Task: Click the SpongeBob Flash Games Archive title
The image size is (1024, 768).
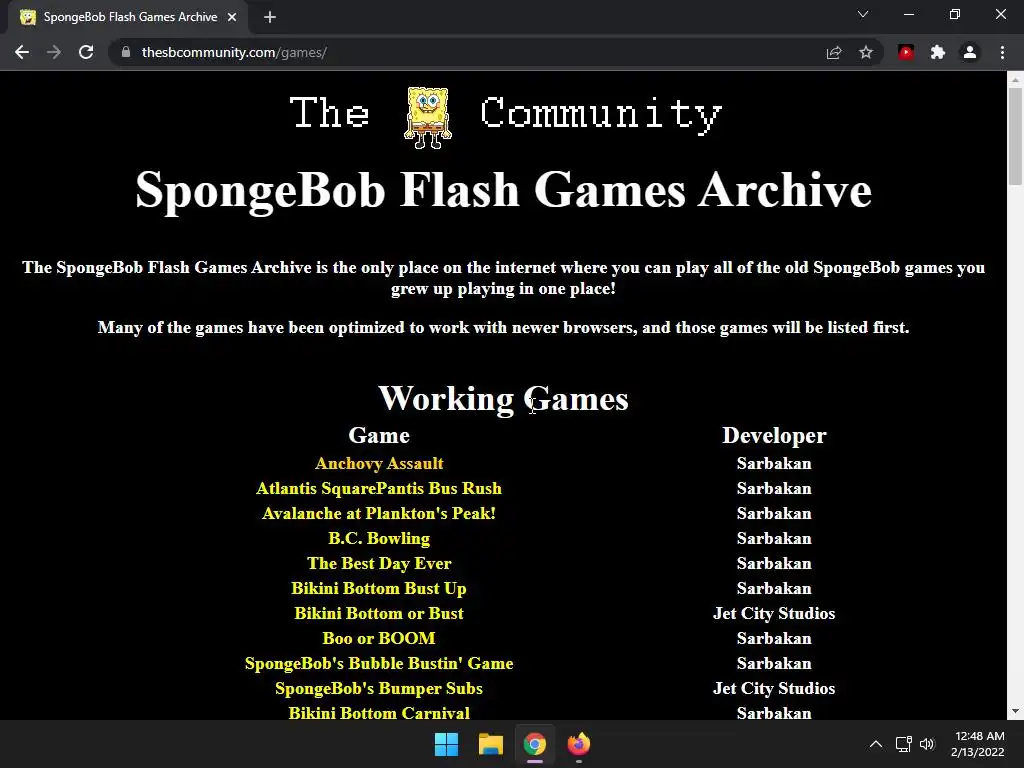Action: (503, 191)
